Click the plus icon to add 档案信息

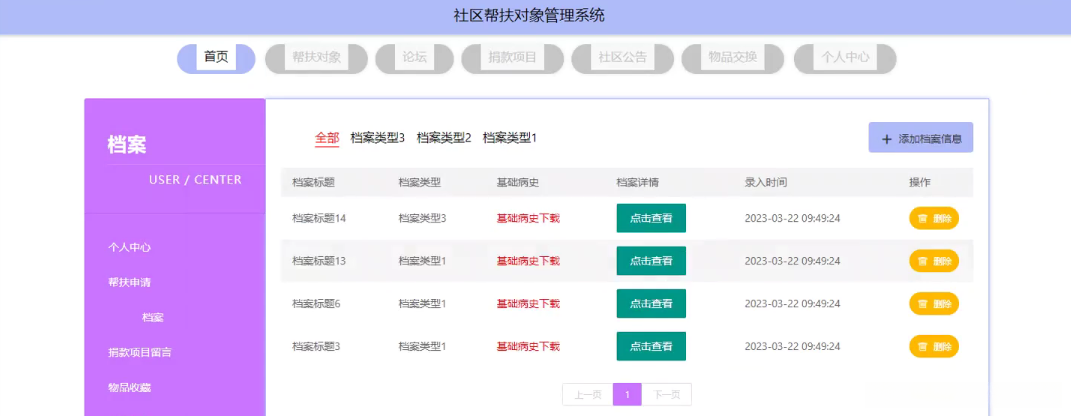coord(886,139)
